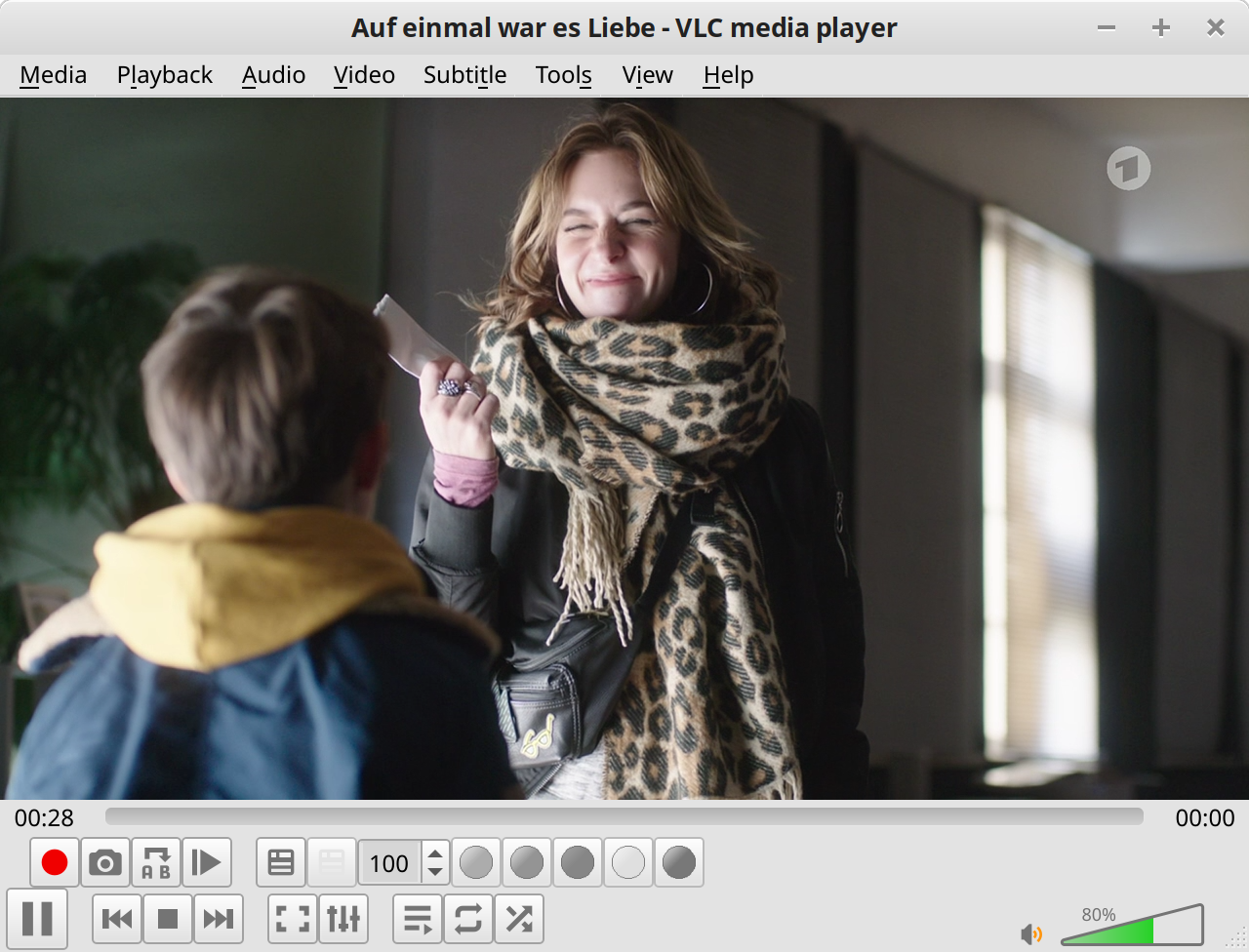The width and height of the screenshot is (1249, 952).
Task: Mute audio via speaker icon
Action: [1030, 933]
